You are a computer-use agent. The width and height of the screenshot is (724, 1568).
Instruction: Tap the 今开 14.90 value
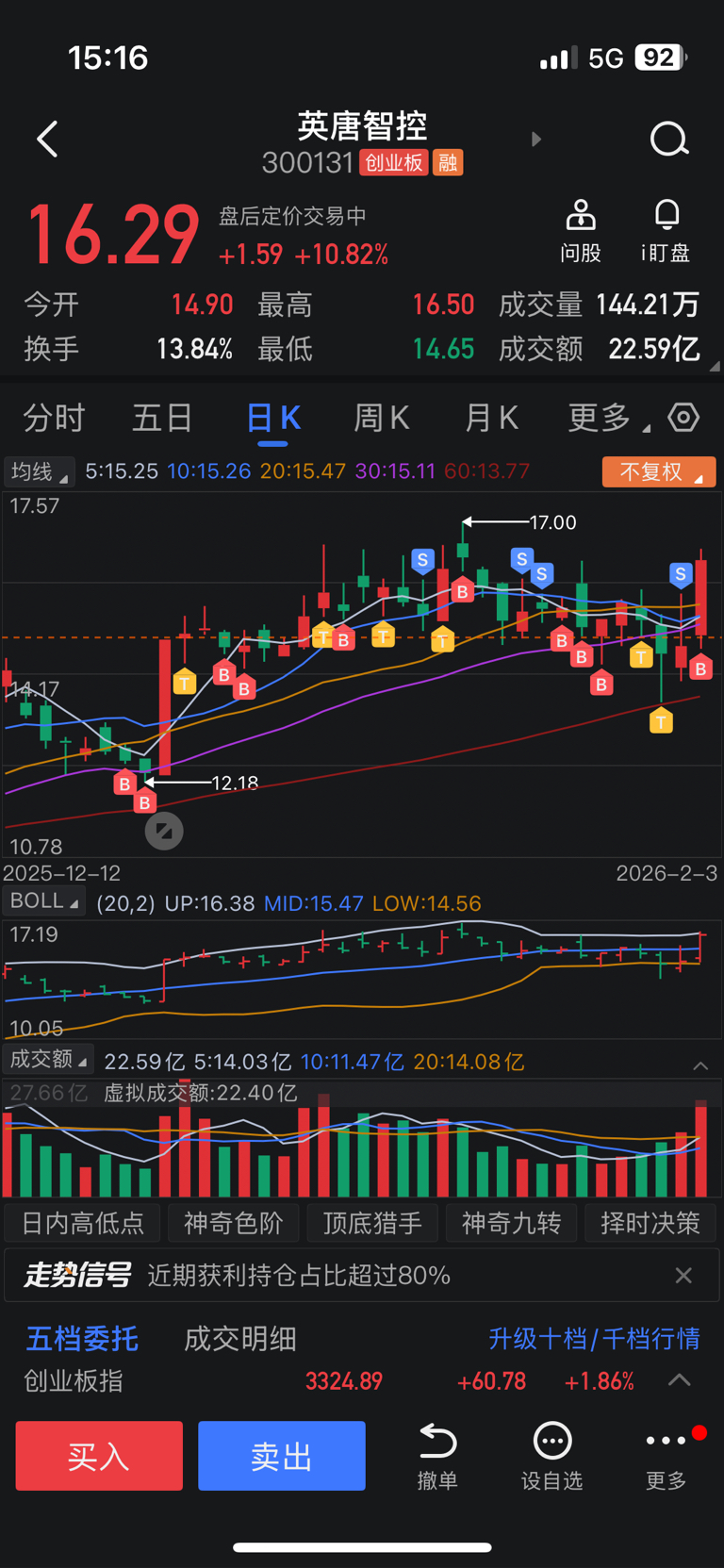(202, 305)
